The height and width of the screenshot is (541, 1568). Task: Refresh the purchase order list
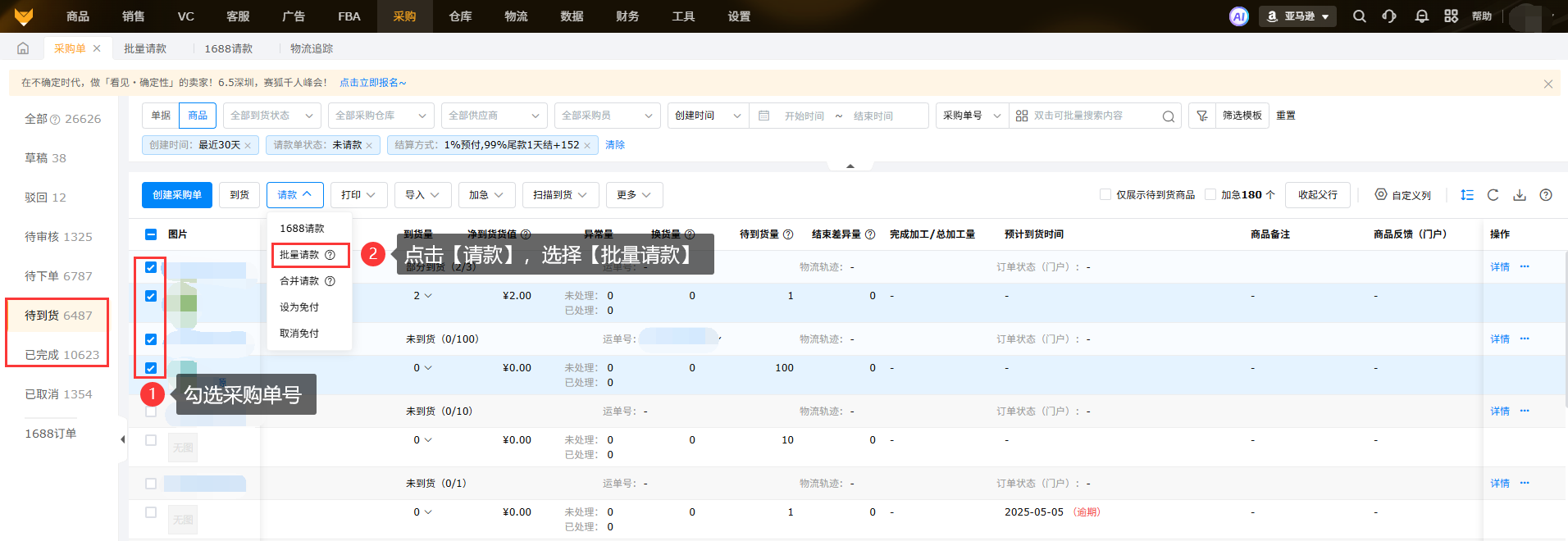[x=1493, y=195]
